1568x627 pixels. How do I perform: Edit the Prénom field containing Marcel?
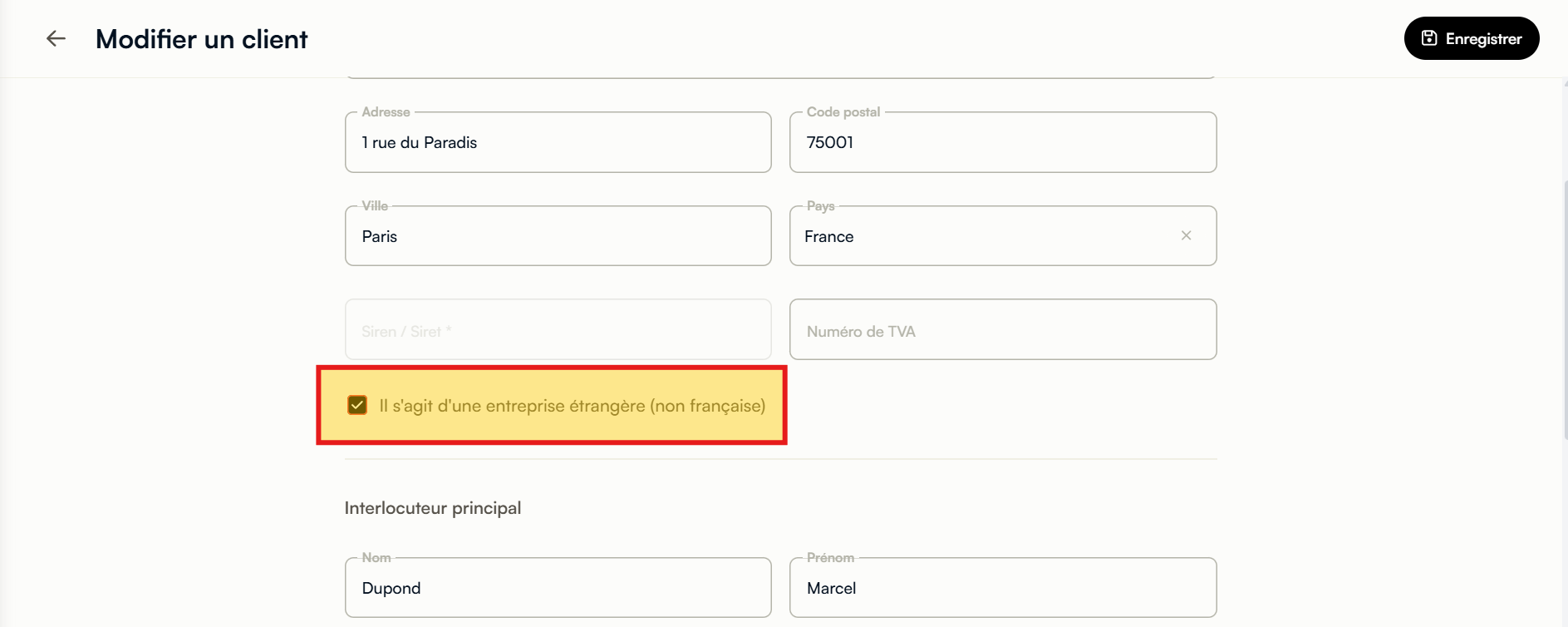coord(1003,588)
